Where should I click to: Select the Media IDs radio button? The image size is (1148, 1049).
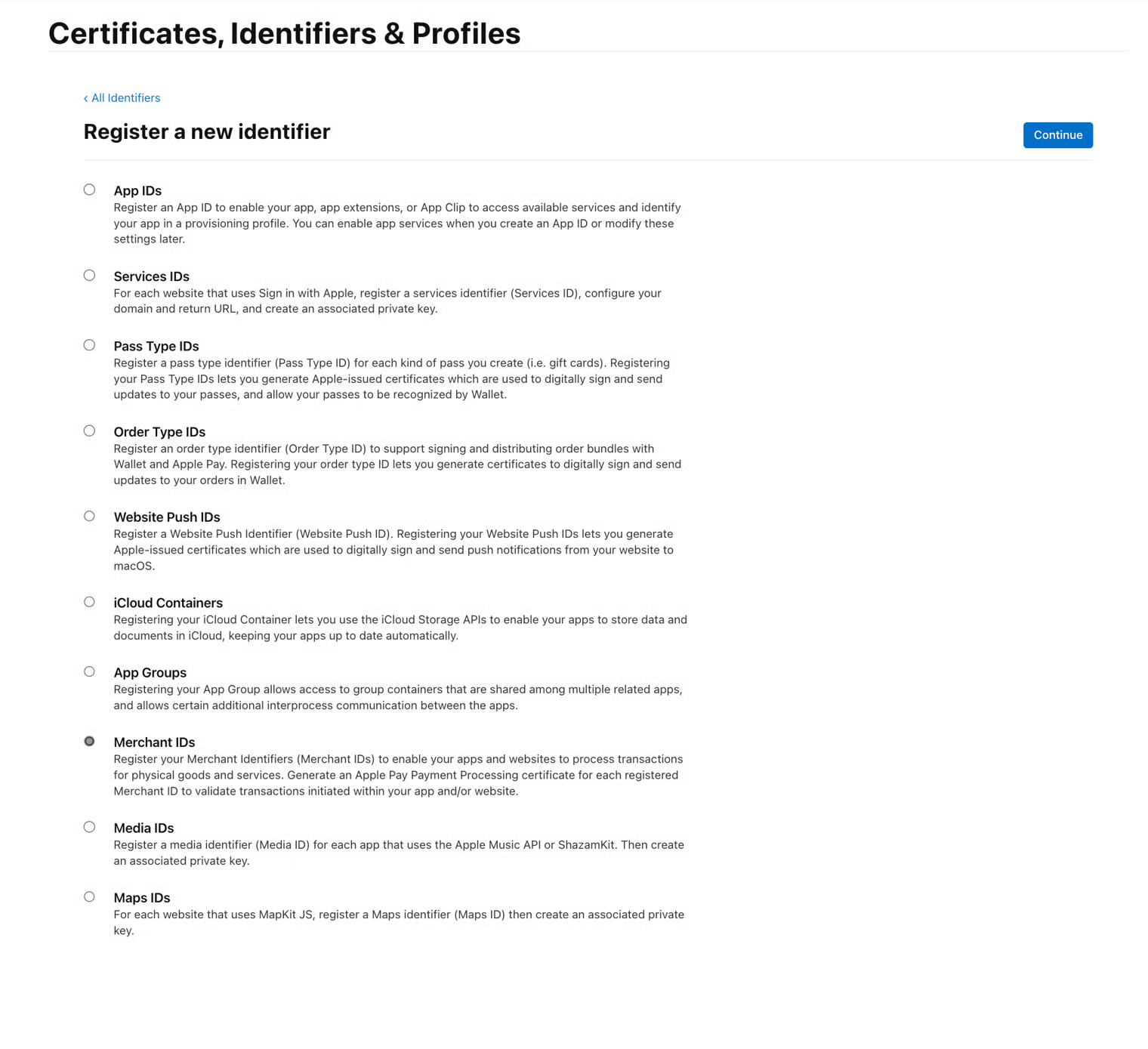point(89,827)
